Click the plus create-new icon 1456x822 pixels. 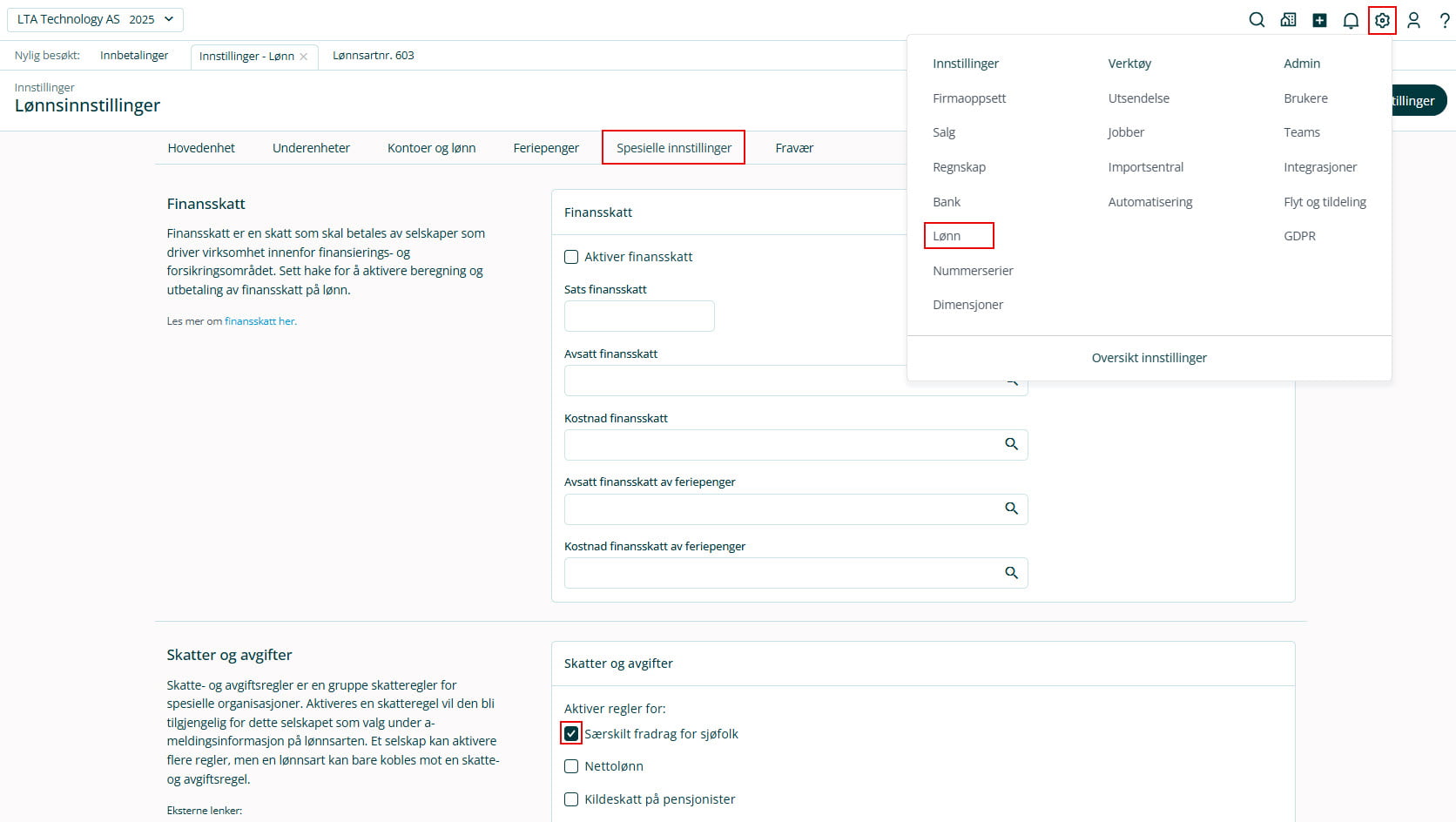click(x=1319, y=20)
